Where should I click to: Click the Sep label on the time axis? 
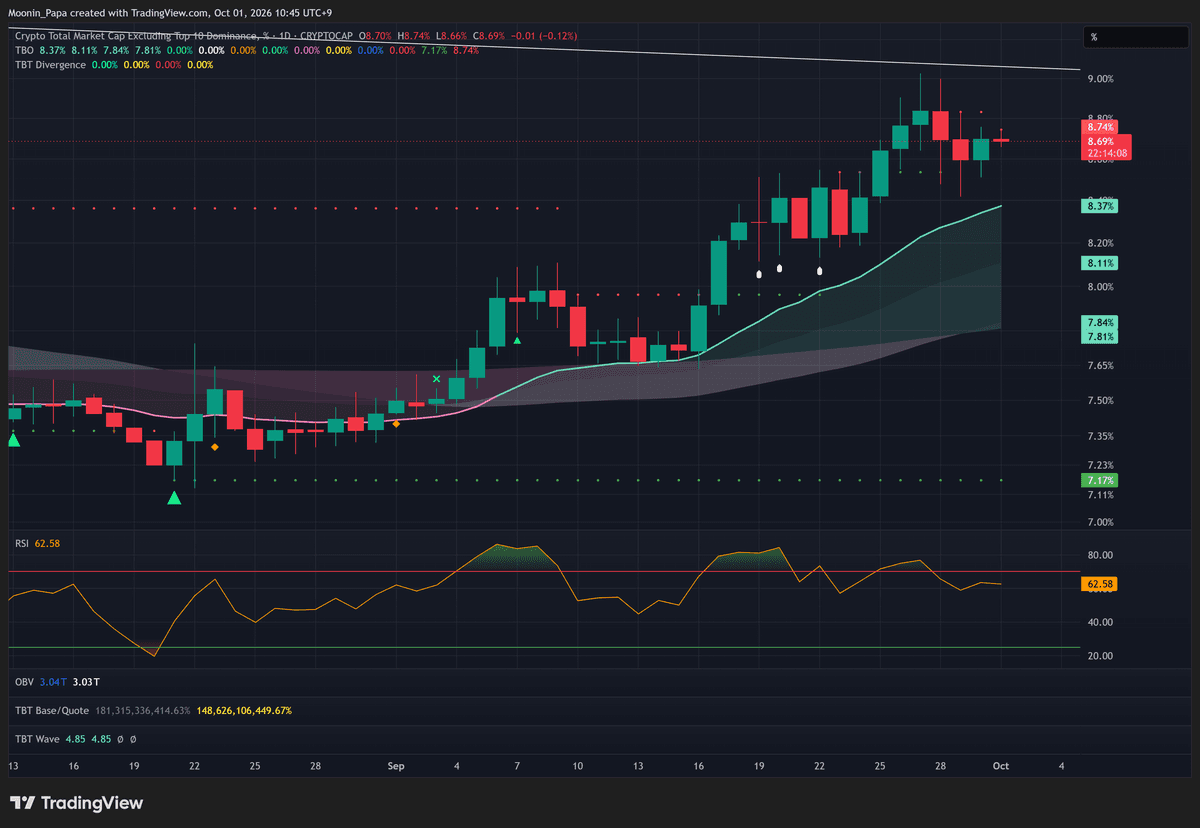(x=396, y=765)
